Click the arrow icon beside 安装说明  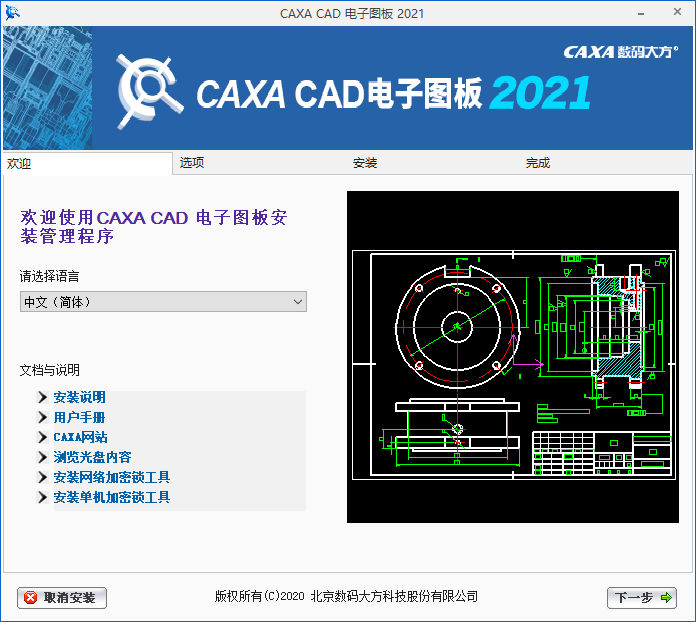coord(42,398)
